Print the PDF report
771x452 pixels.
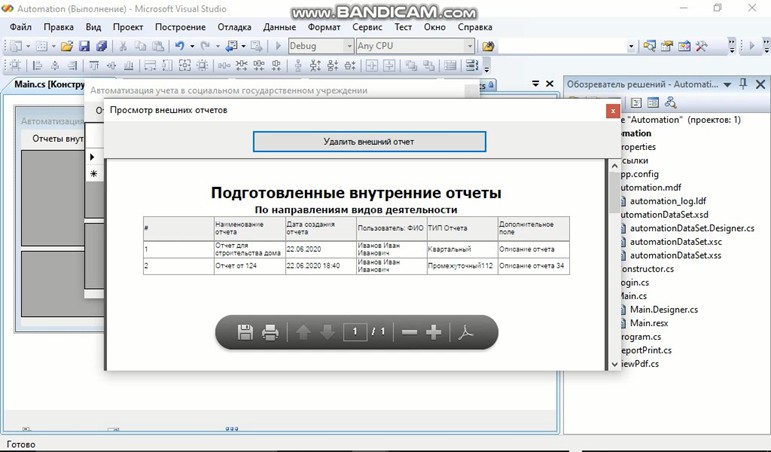point(270,333)
